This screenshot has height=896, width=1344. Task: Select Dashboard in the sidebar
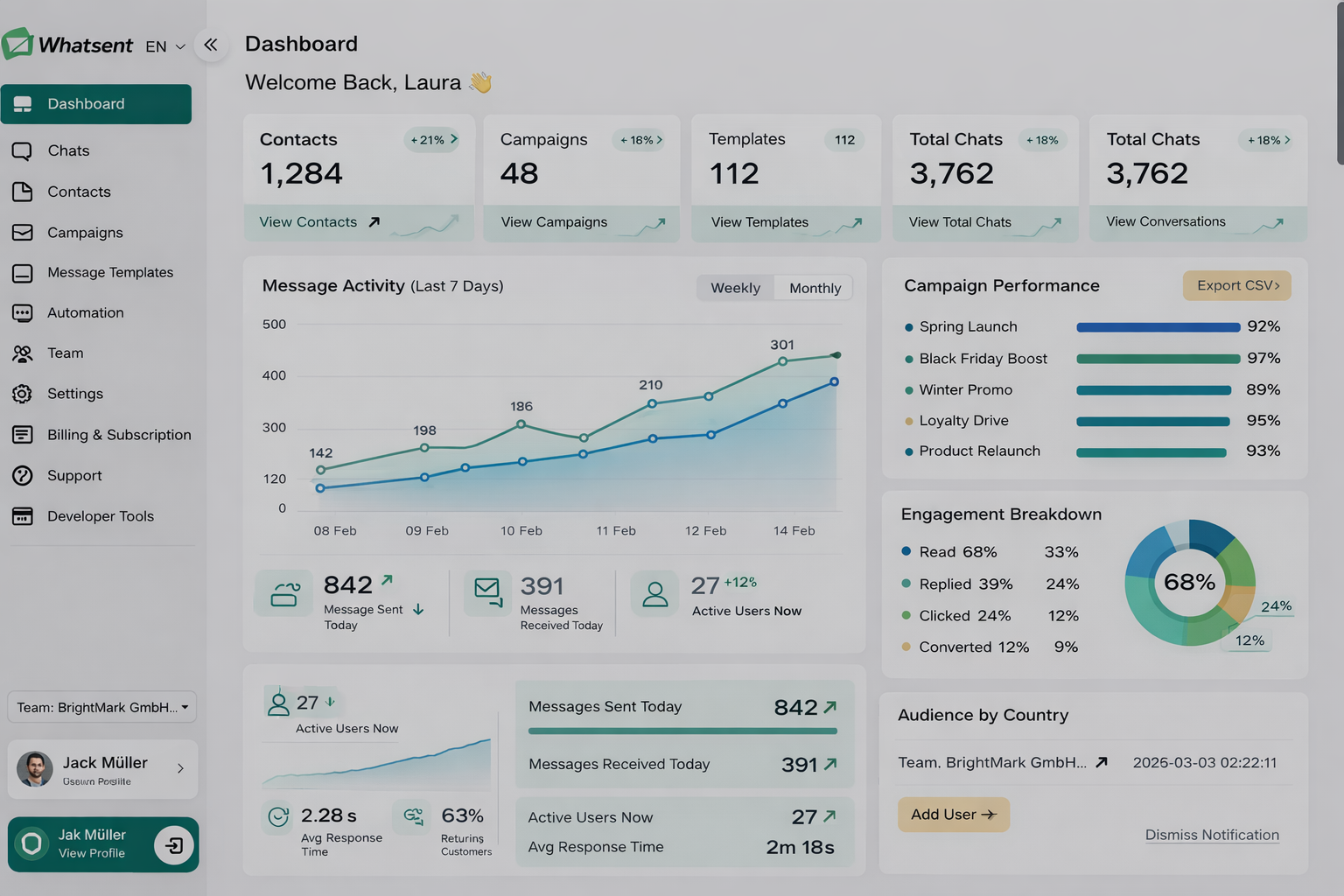[x=85, y=103]
